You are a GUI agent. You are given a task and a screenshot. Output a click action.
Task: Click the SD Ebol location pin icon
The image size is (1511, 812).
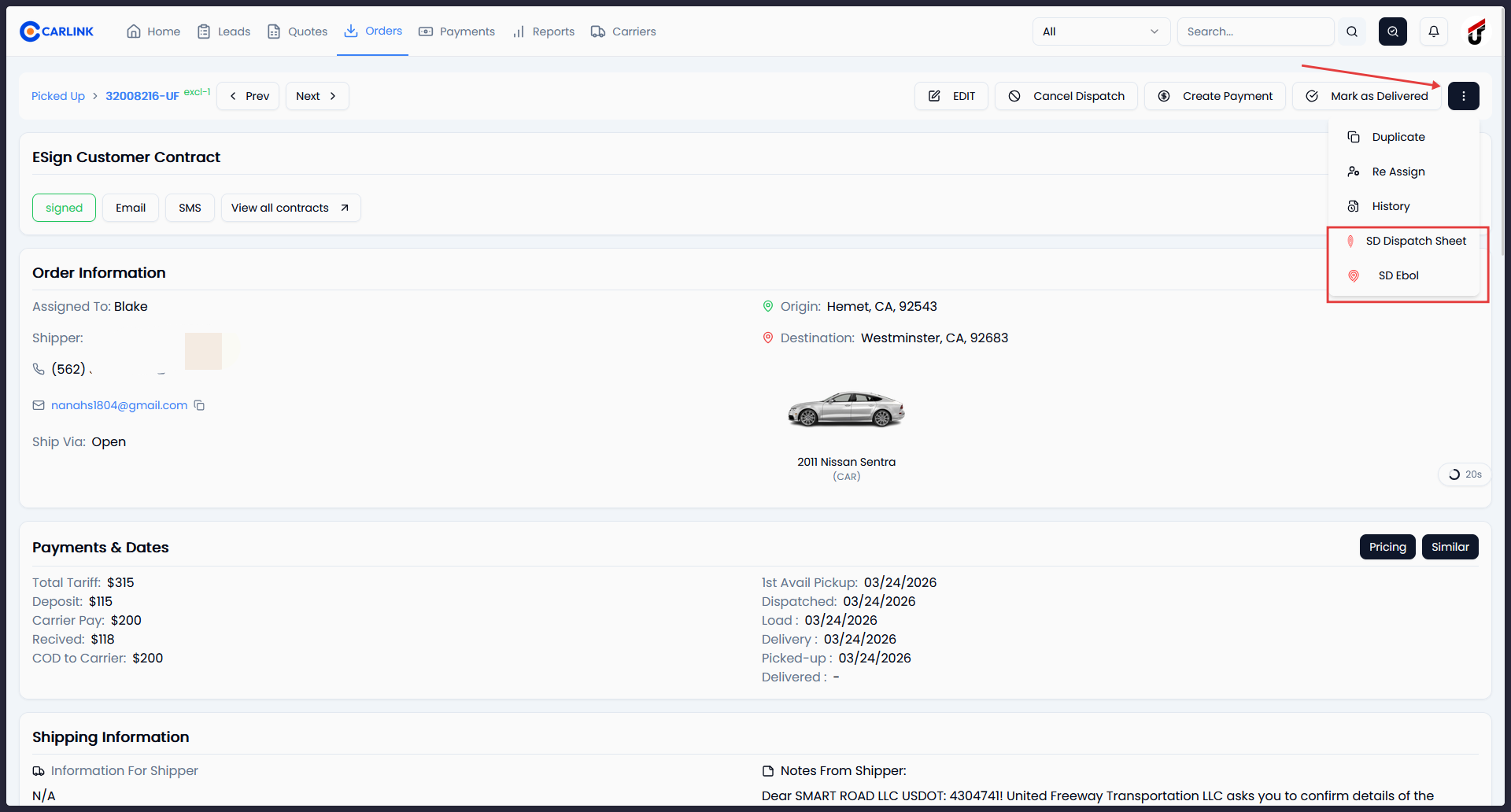click(1354, 275)
